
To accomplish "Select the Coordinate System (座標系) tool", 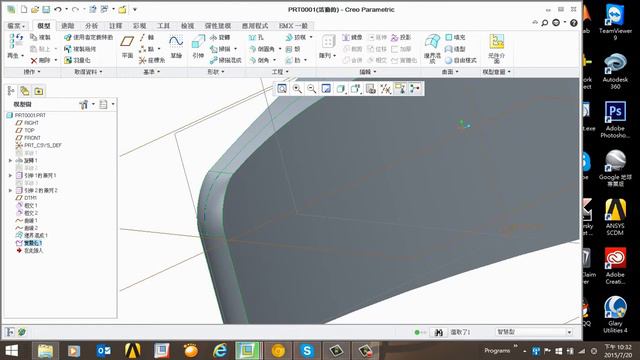I will (x=151, y=60).
